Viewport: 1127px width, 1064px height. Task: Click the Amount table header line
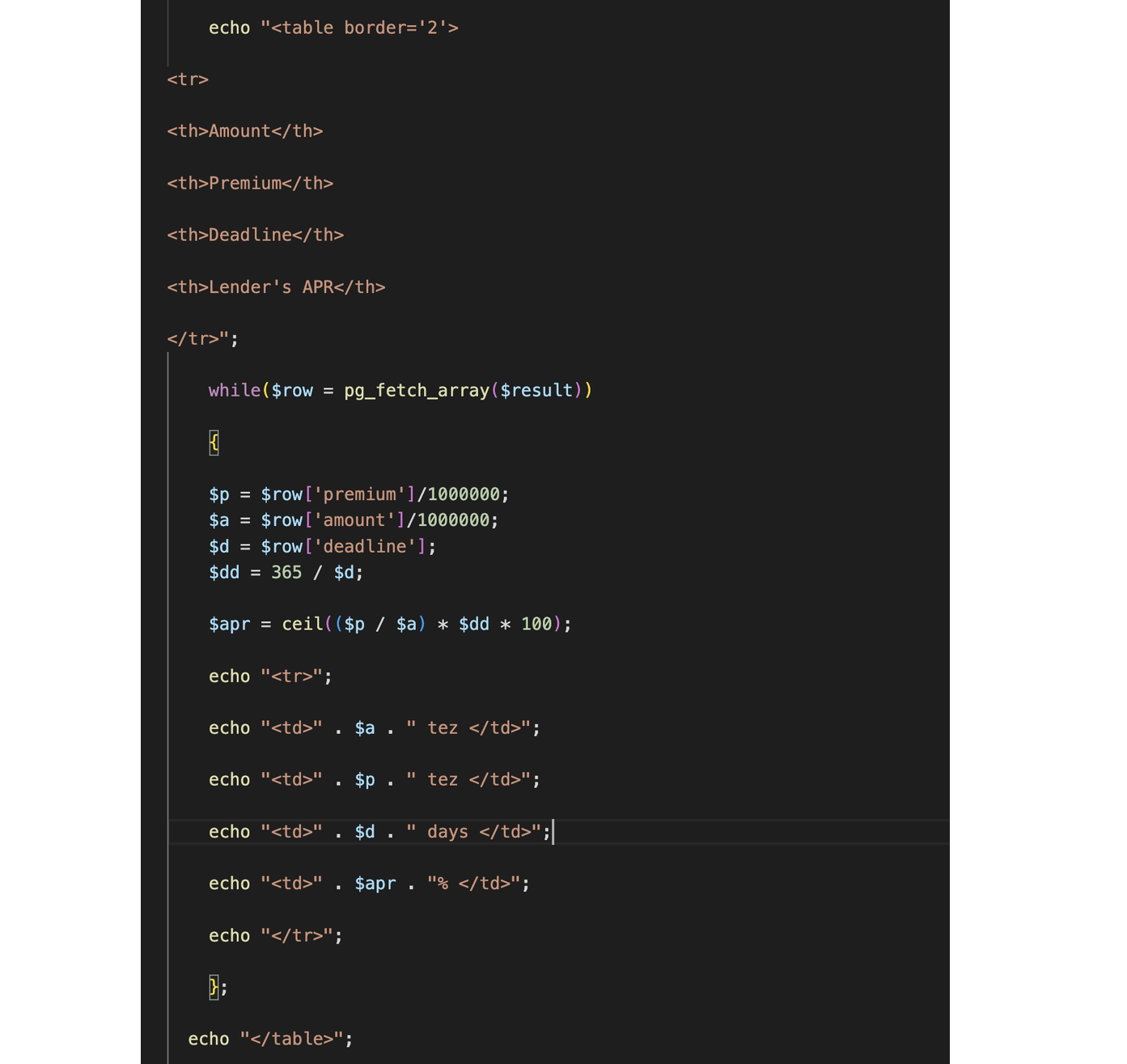tap(244, 131)
